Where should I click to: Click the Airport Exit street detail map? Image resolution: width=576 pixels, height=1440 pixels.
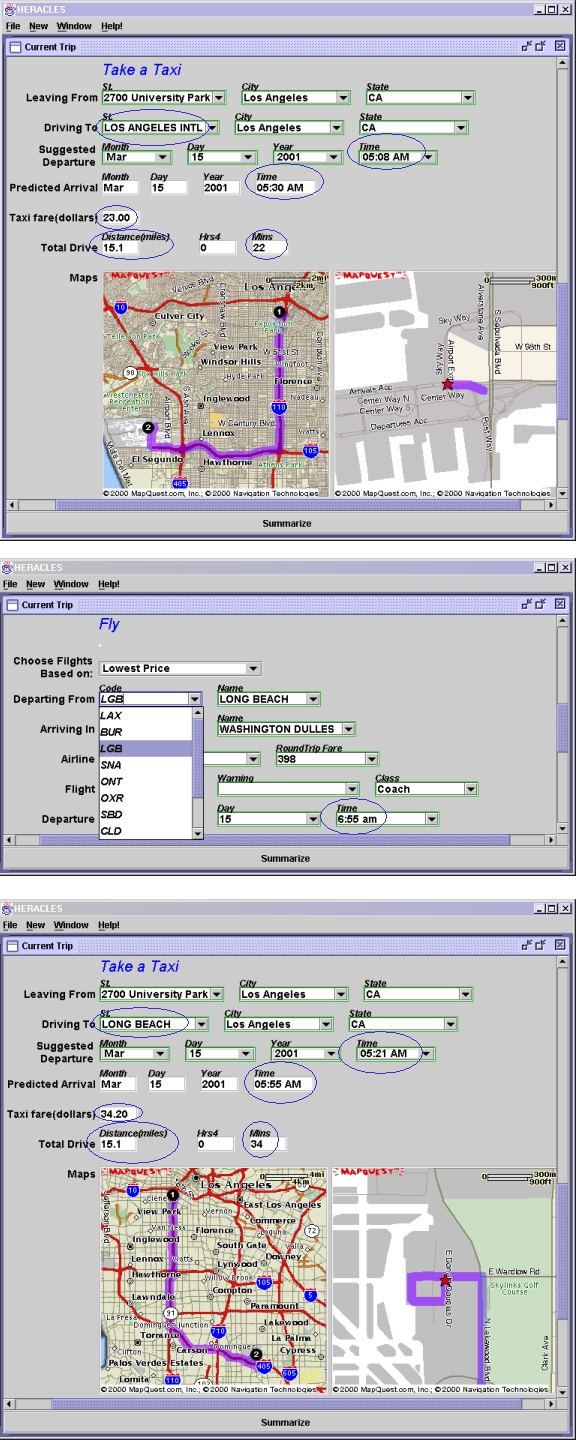pos(445,384)
